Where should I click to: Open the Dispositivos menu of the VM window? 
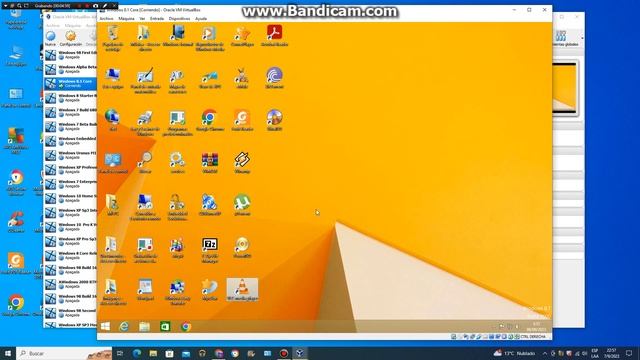point(179,19)
